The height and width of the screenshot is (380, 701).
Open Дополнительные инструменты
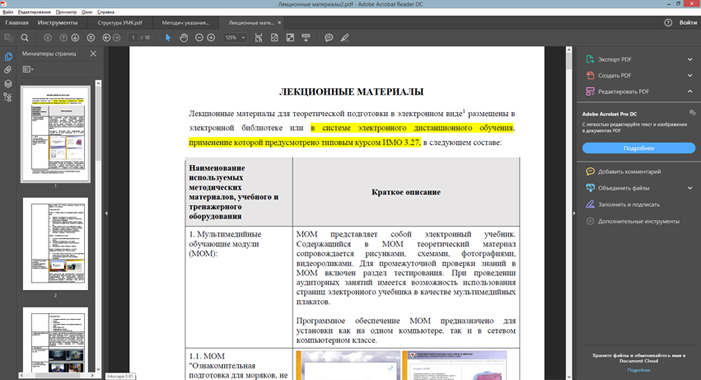tap(638, 221)
